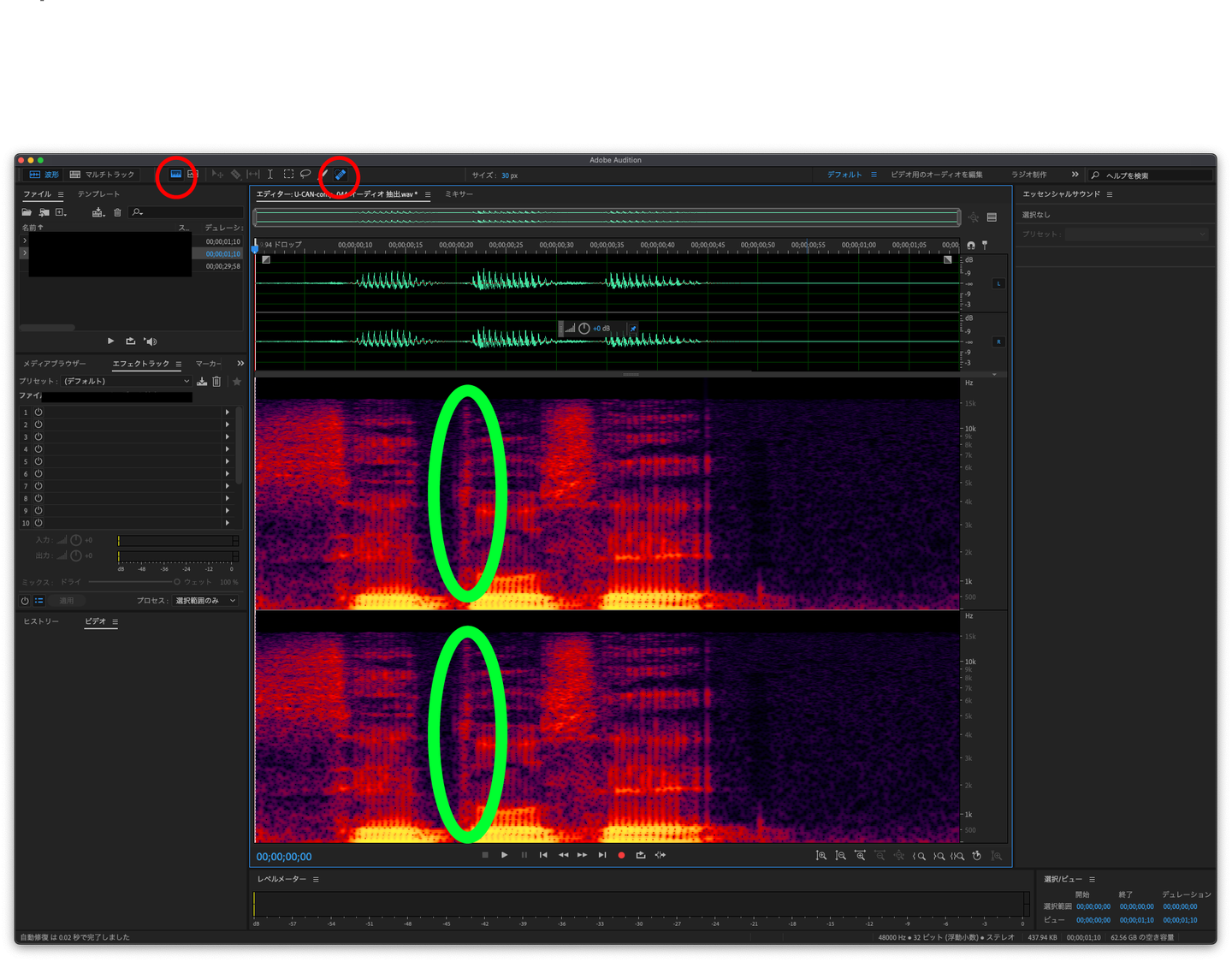1232x962 pixels.
Task: Switch to マルチトラック view
Action: (103, 175)
